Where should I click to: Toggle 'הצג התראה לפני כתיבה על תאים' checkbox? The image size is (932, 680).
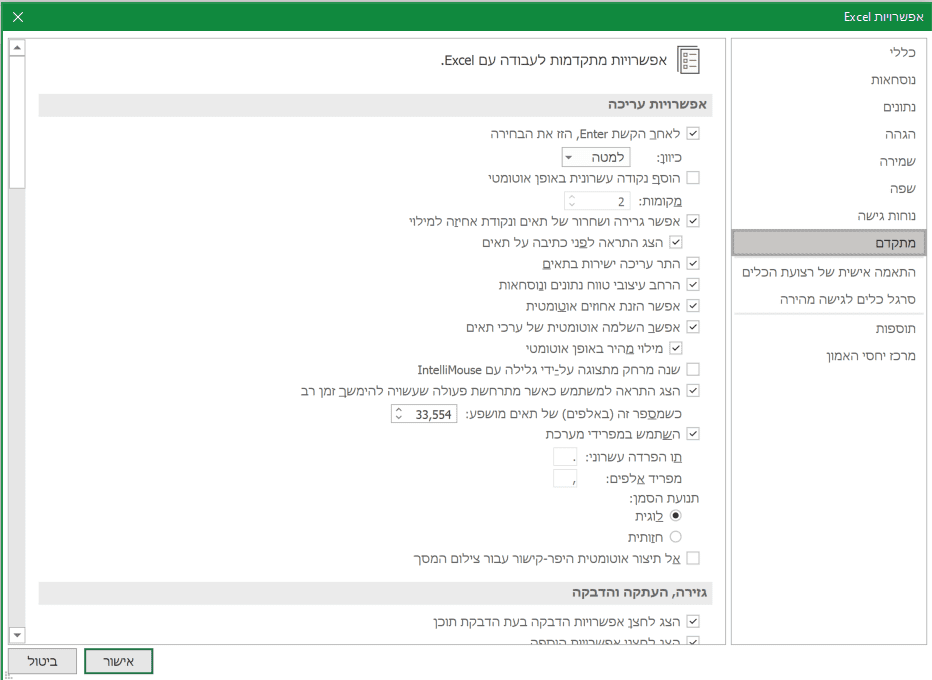[x=675, y=242]
